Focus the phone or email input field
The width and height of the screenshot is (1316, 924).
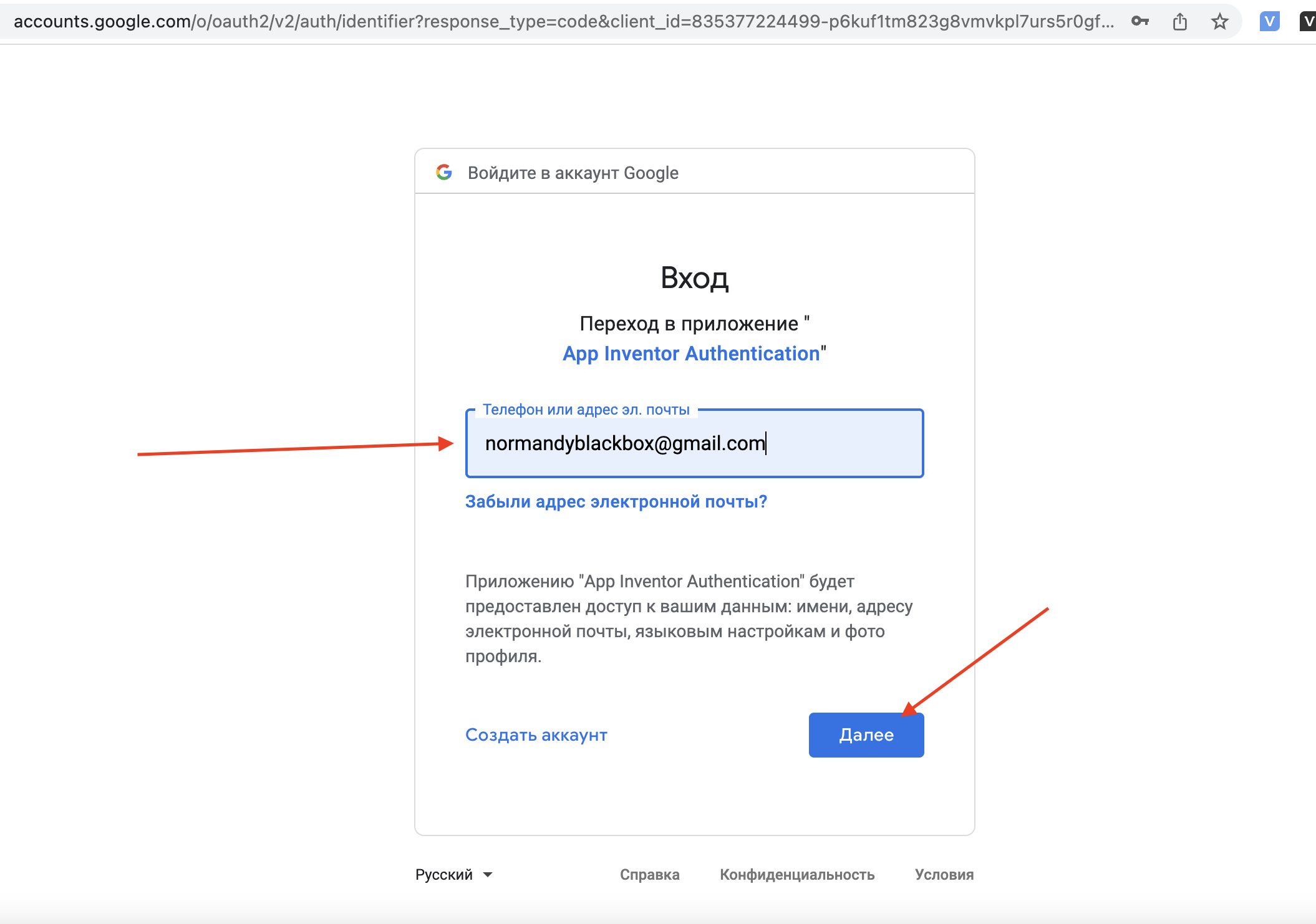point(694,443)
